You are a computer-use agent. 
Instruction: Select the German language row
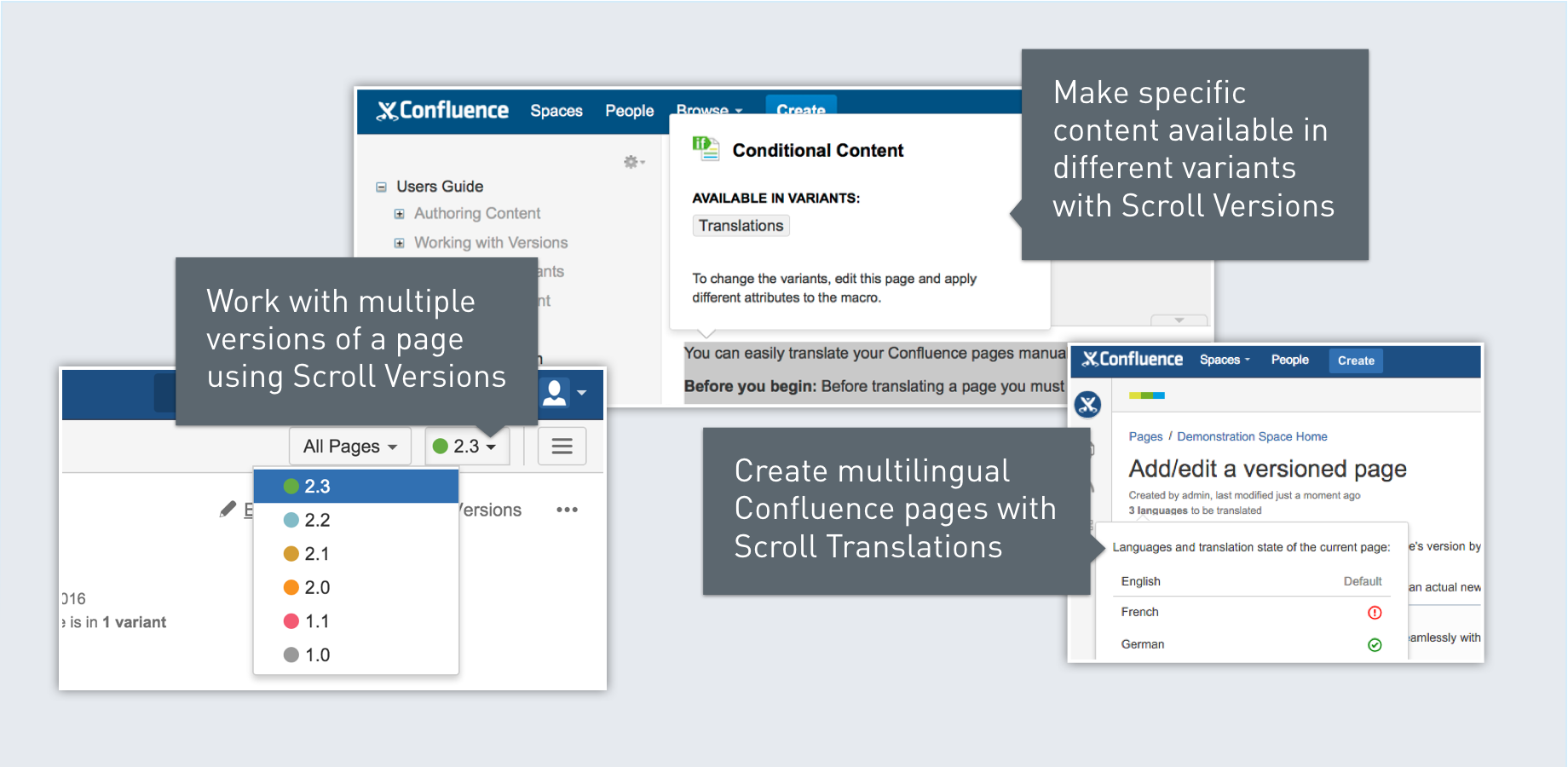pos(1251,644)
